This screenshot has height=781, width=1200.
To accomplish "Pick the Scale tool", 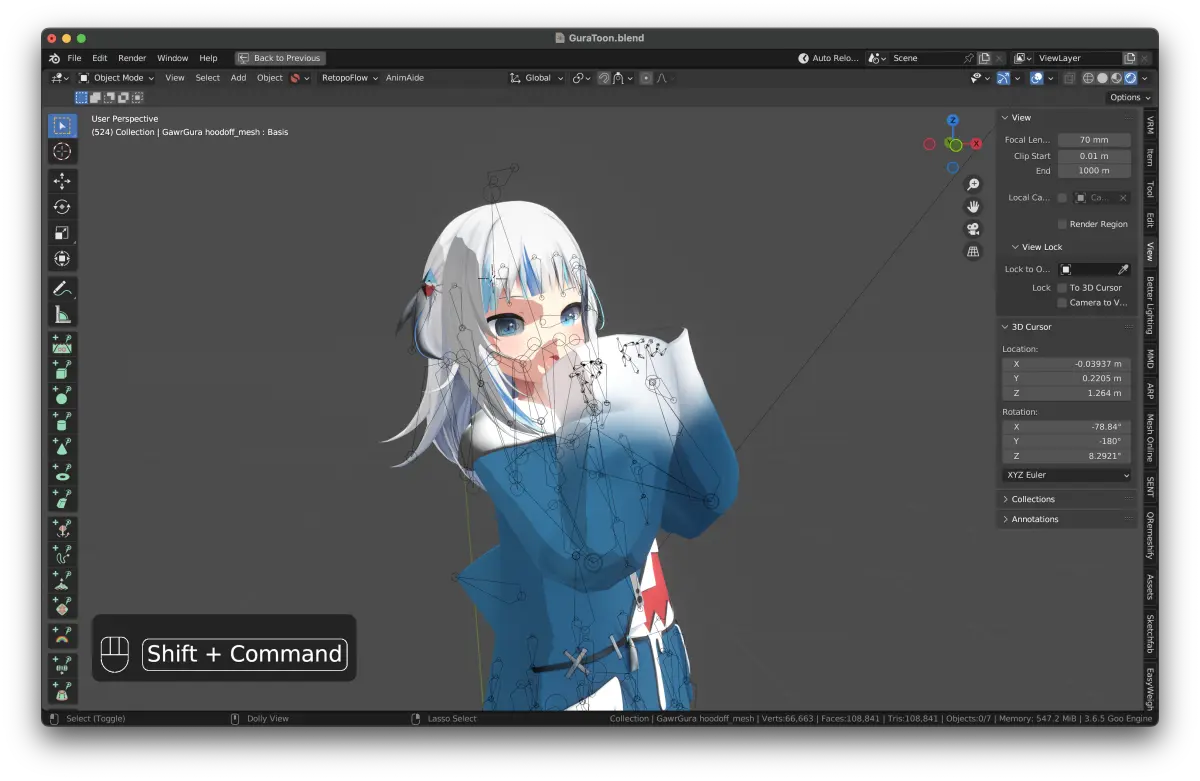I will [62, 233].
